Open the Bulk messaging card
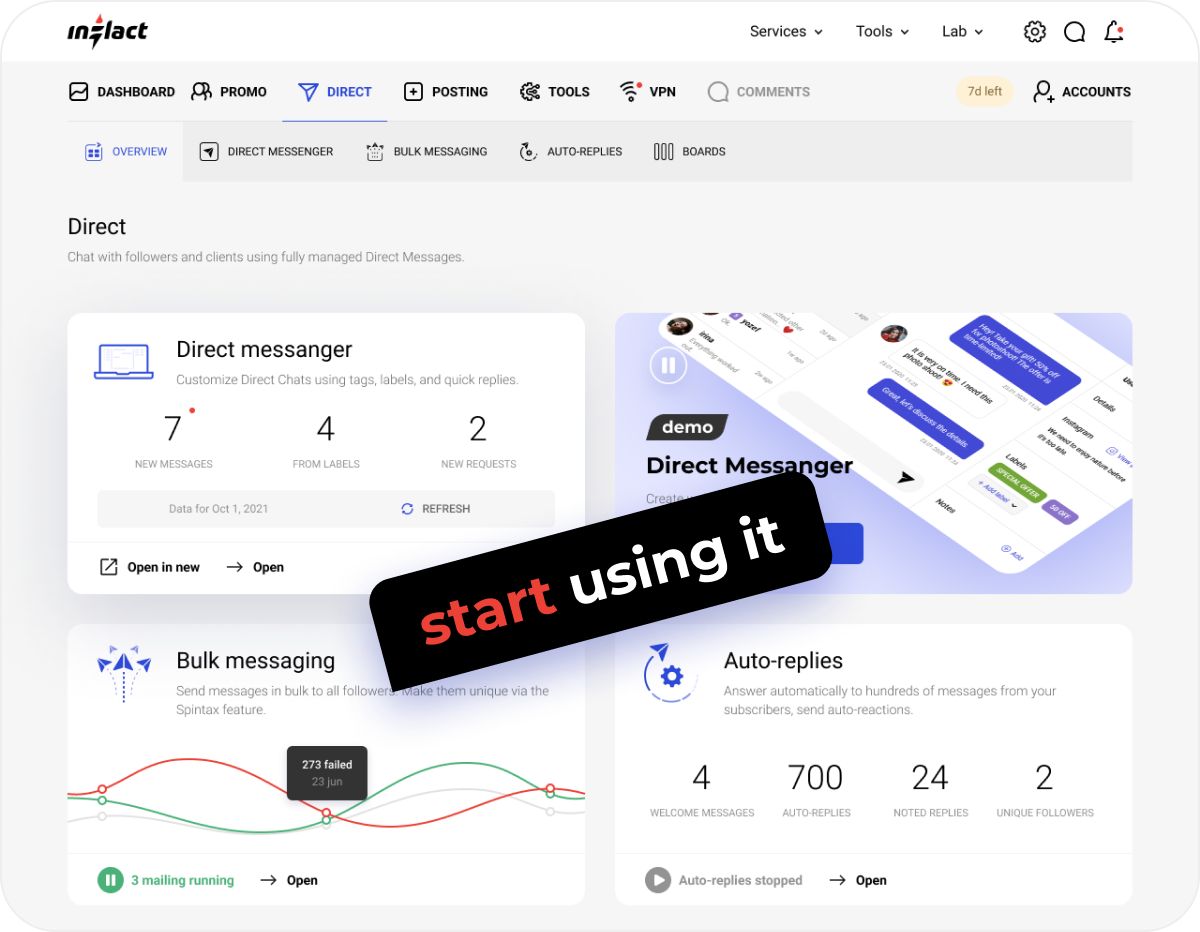 coord(289,880)
